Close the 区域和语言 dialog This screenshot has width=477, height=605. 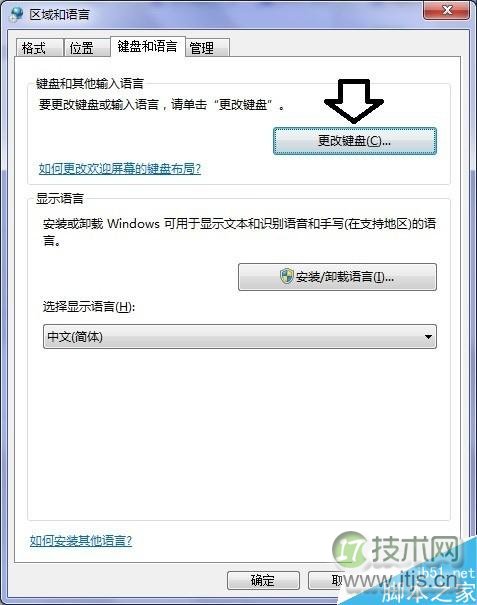click(447, 10)
